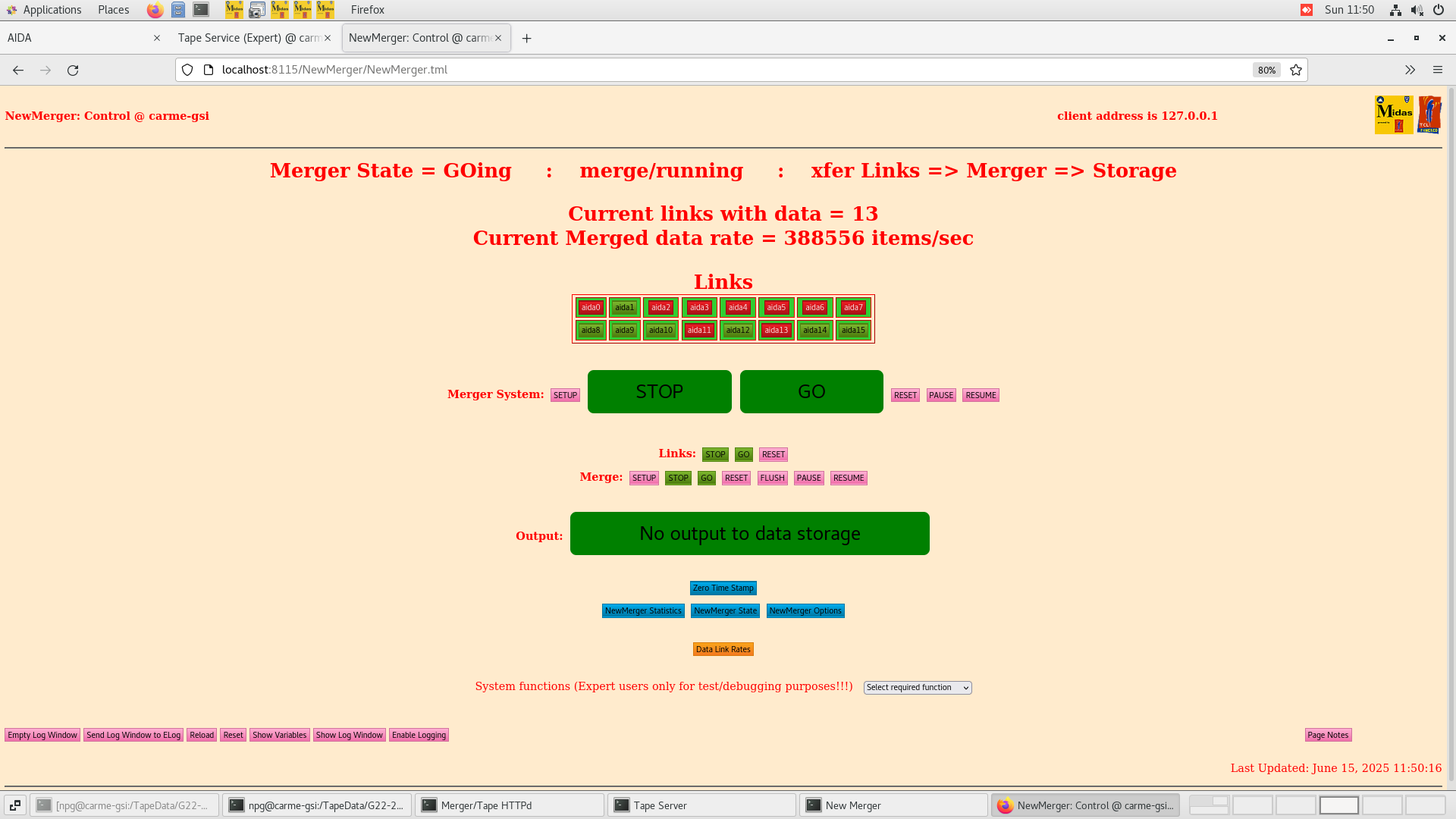Viewport: 1456px width, 819px height.
Task: Click the 80% zoom control in the address bar
Action: (x=1266, y=70)
